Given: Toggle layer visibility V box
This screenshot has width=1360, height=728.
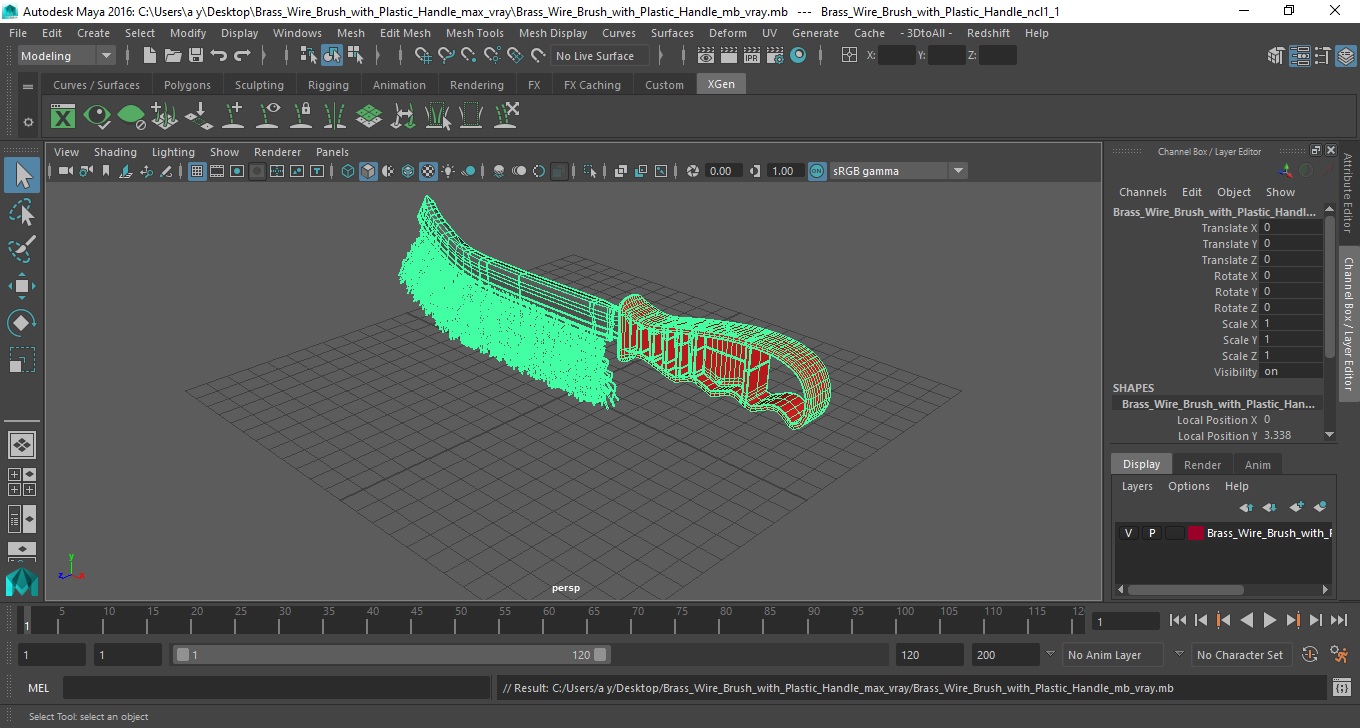Looking at the screenshot, I should click(x=1128, y=533).
